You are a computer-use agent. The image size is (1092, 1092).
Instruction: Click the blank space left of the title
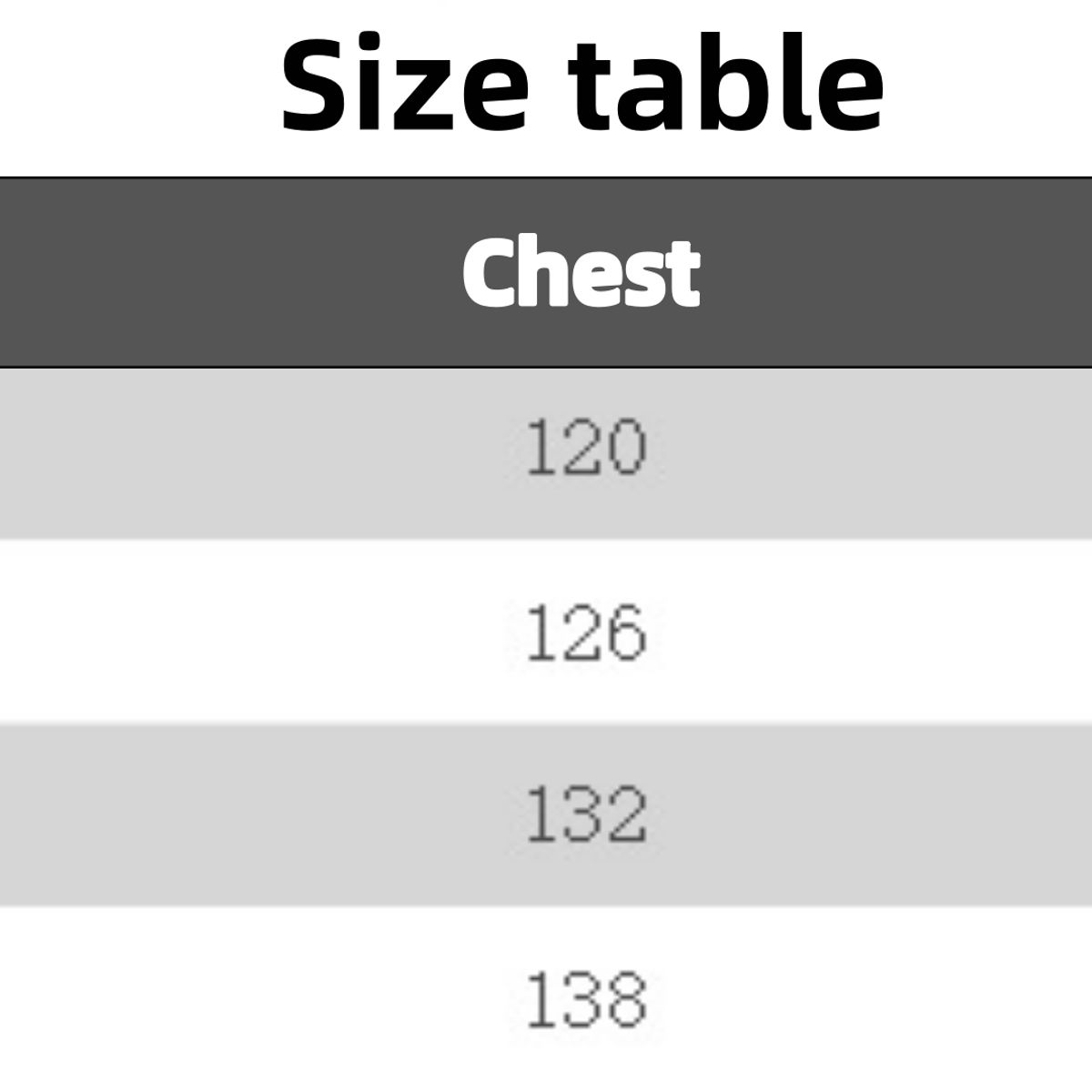coord(136,84)
